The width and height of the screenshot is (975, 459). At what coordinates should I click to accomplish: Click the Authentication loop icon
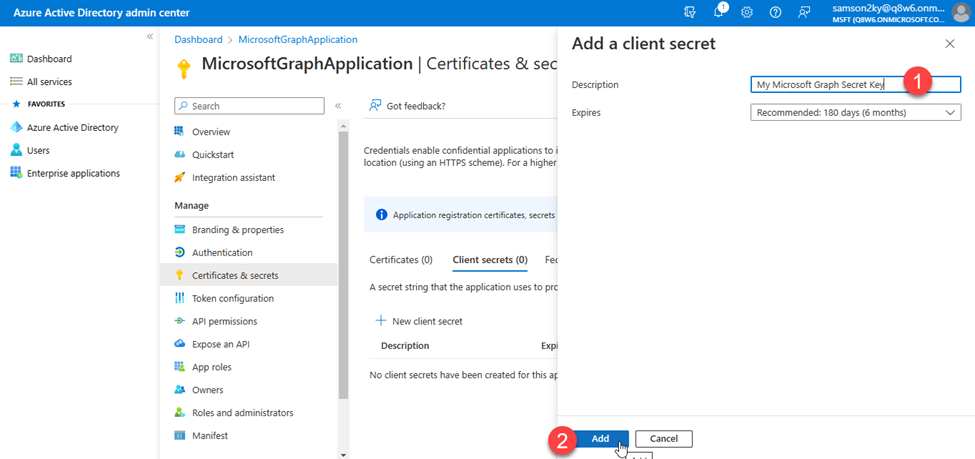click(x=180, y=253)
